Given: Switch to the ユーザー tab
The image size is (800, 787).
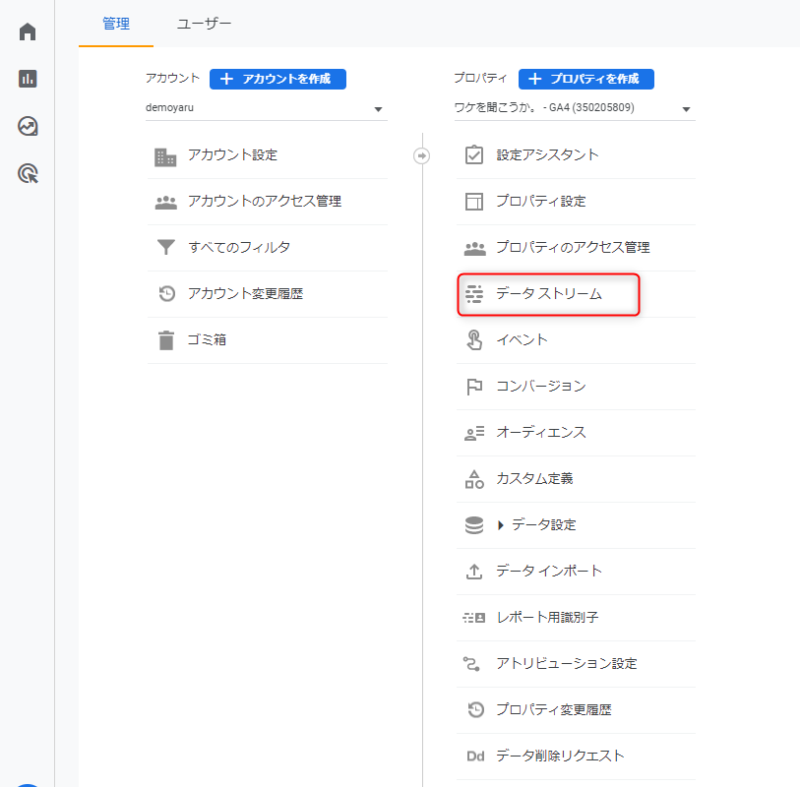Looking at the screenshot, I should coord(204,24).
